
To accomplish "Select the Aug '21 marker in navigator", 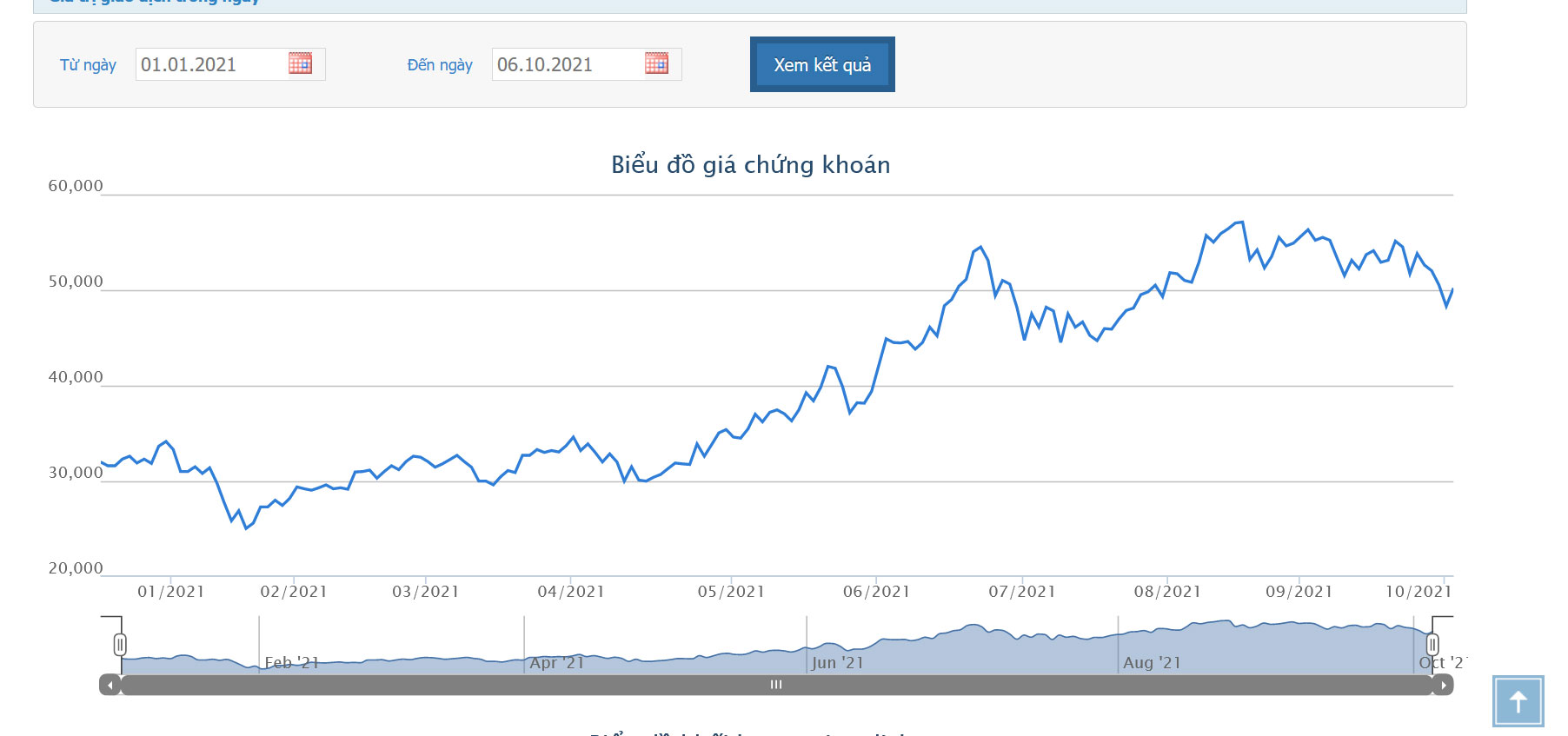I will point(1152,663).
